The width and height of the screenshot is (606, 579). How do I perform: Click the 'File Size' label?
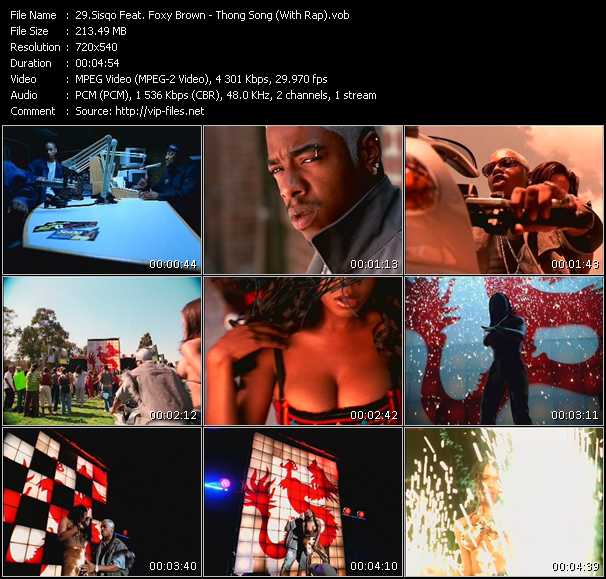(29, 31)
